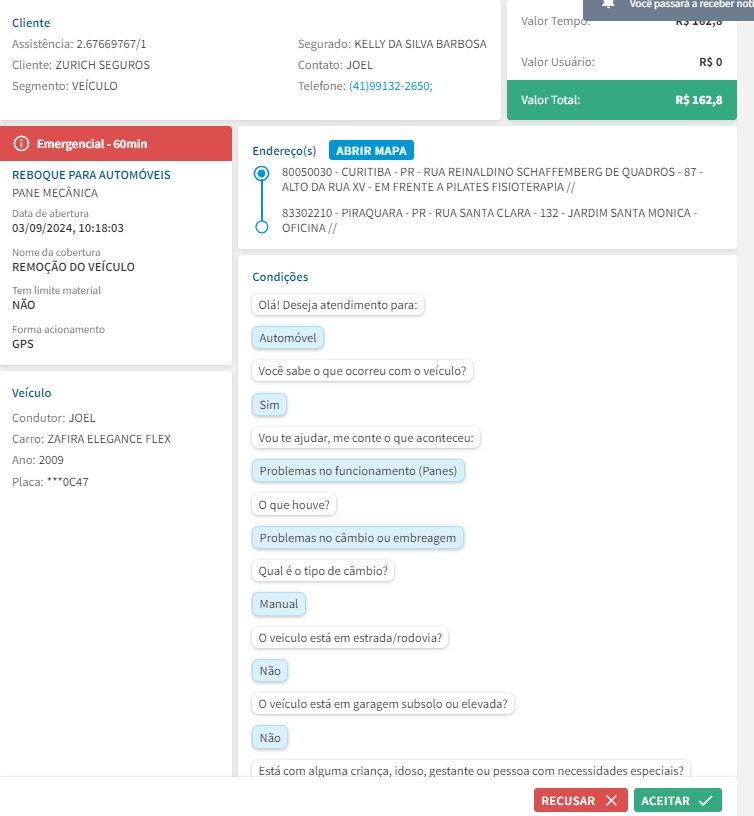Screen dimensions: 754x816
Task: Click the "Automóvel" answer chip
Action: point(287,338)
